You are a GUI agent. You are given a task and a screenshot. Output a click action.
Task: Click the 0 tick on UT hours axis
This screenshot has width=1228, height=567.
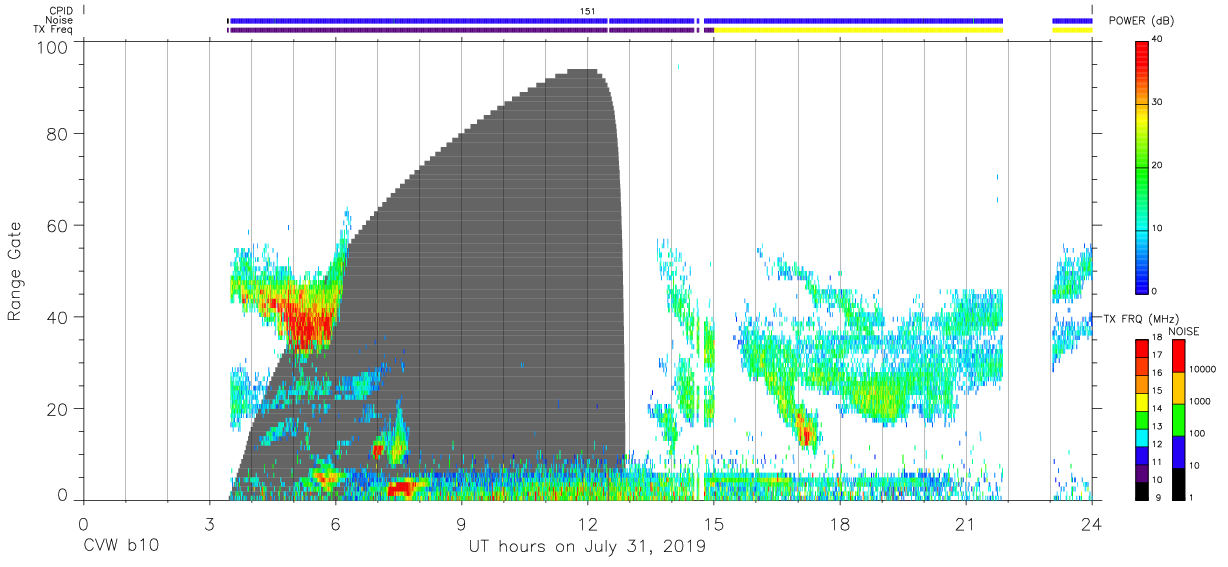coord(83,522)
